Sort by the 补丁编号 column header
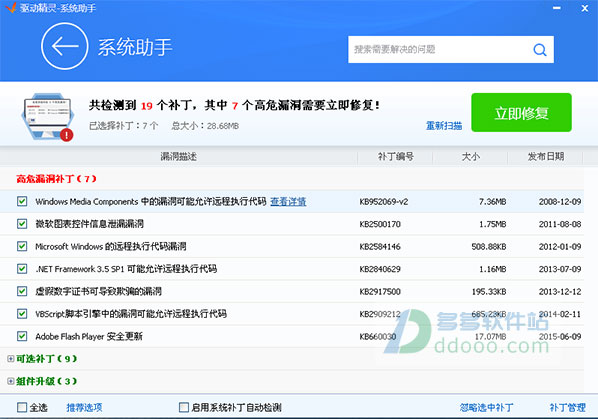 [x=395, y=156]
